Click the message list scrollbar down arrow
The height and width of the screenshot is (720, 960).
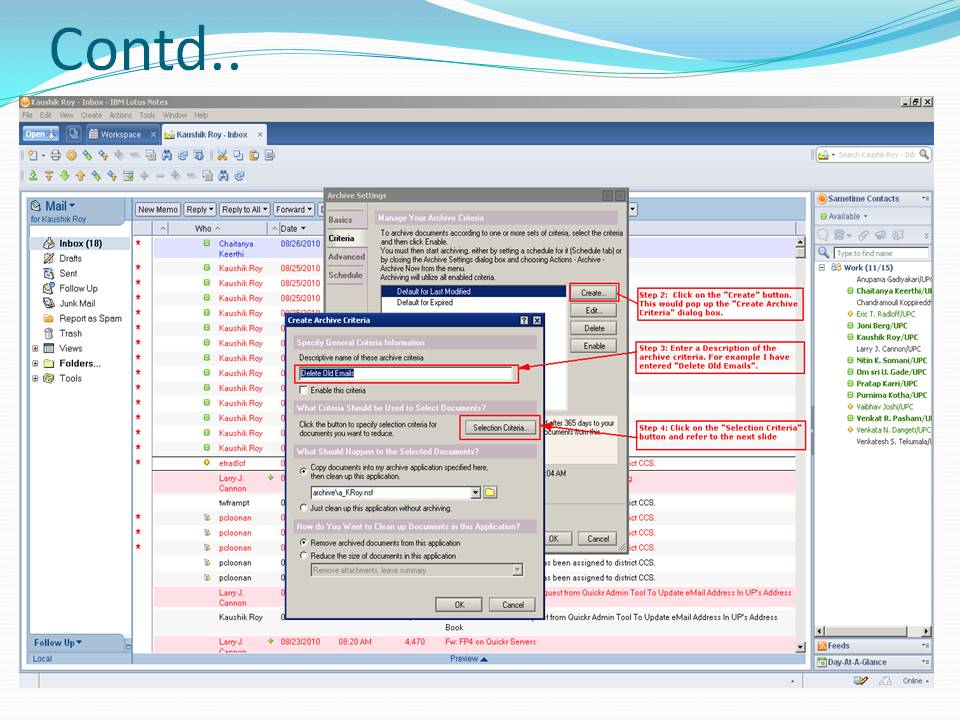click(x=800, y=647)
